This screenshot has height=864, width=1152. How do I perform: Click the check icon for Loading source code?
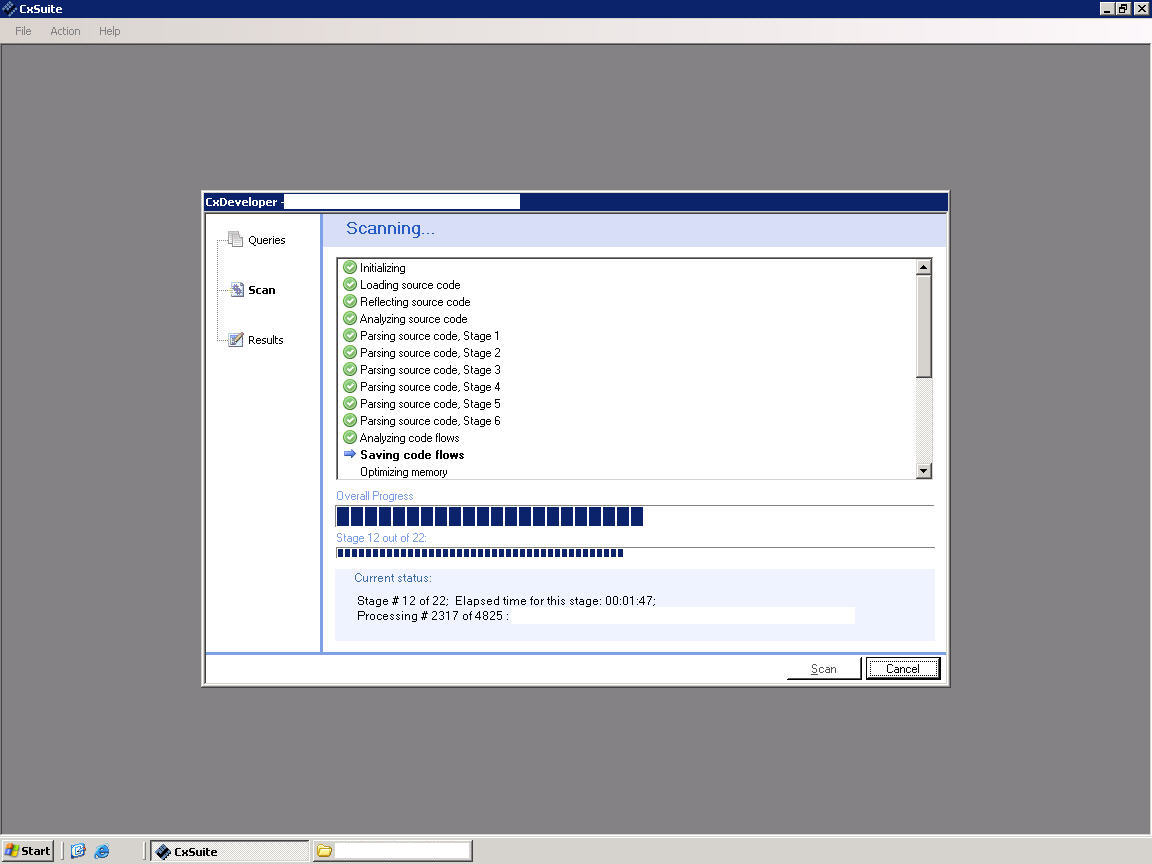(350, 284)
